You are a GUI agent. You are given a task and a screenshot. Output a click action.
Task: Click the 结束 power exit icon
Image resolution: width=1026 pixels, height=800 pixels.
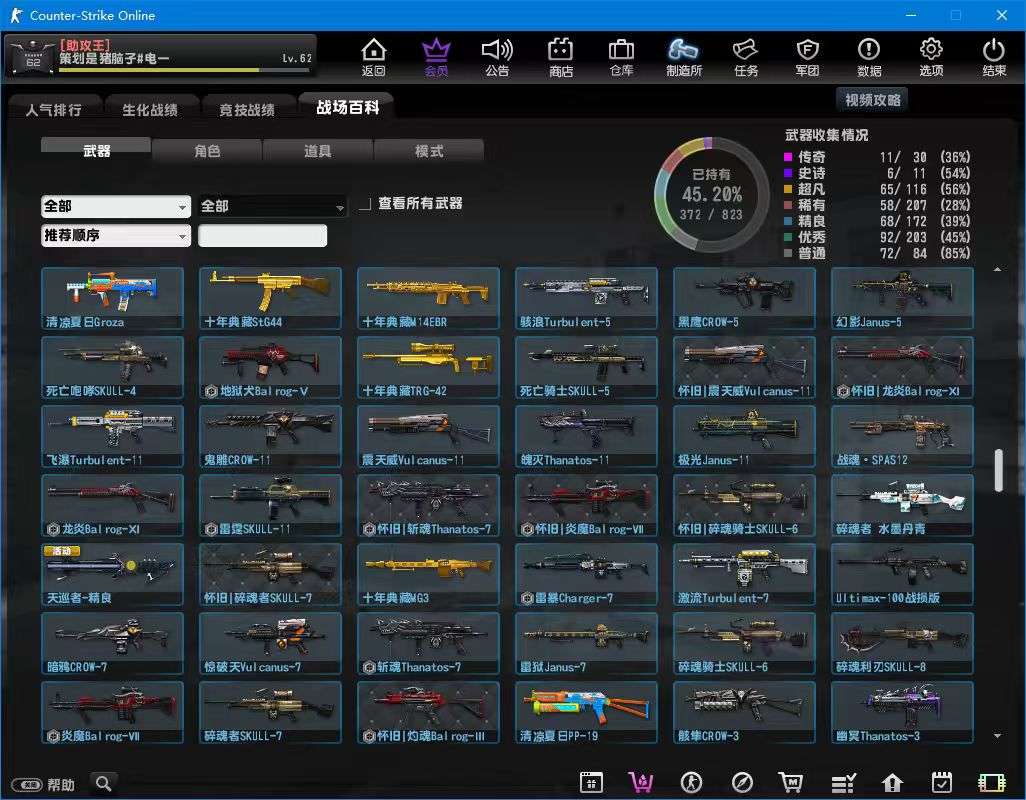[993, 57]
